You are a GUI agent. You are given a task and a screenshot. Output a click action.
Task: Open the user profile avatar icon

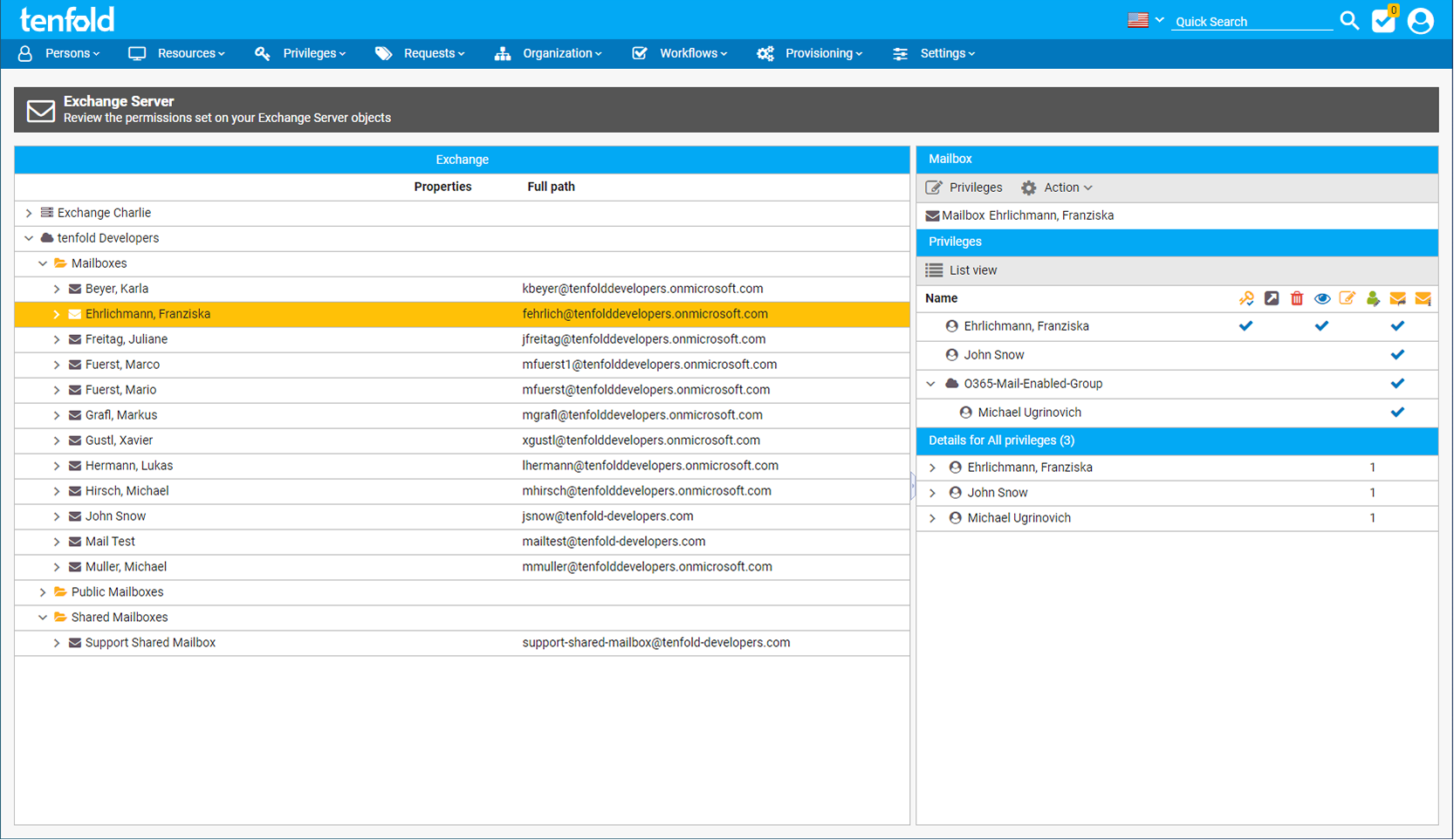[x=1421, y=20]
